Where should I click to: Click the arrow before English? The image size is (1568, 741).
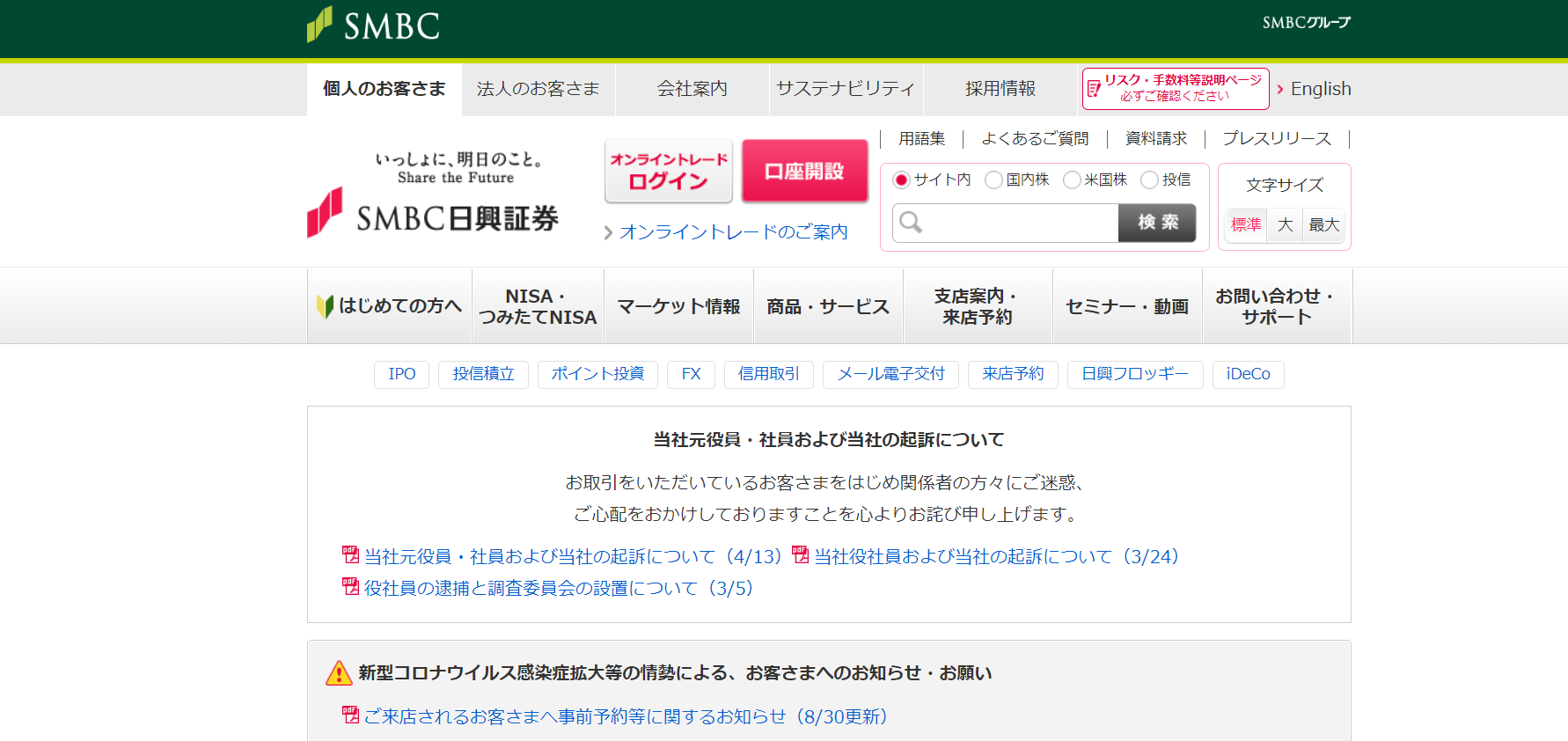(x=1280, y=90)
